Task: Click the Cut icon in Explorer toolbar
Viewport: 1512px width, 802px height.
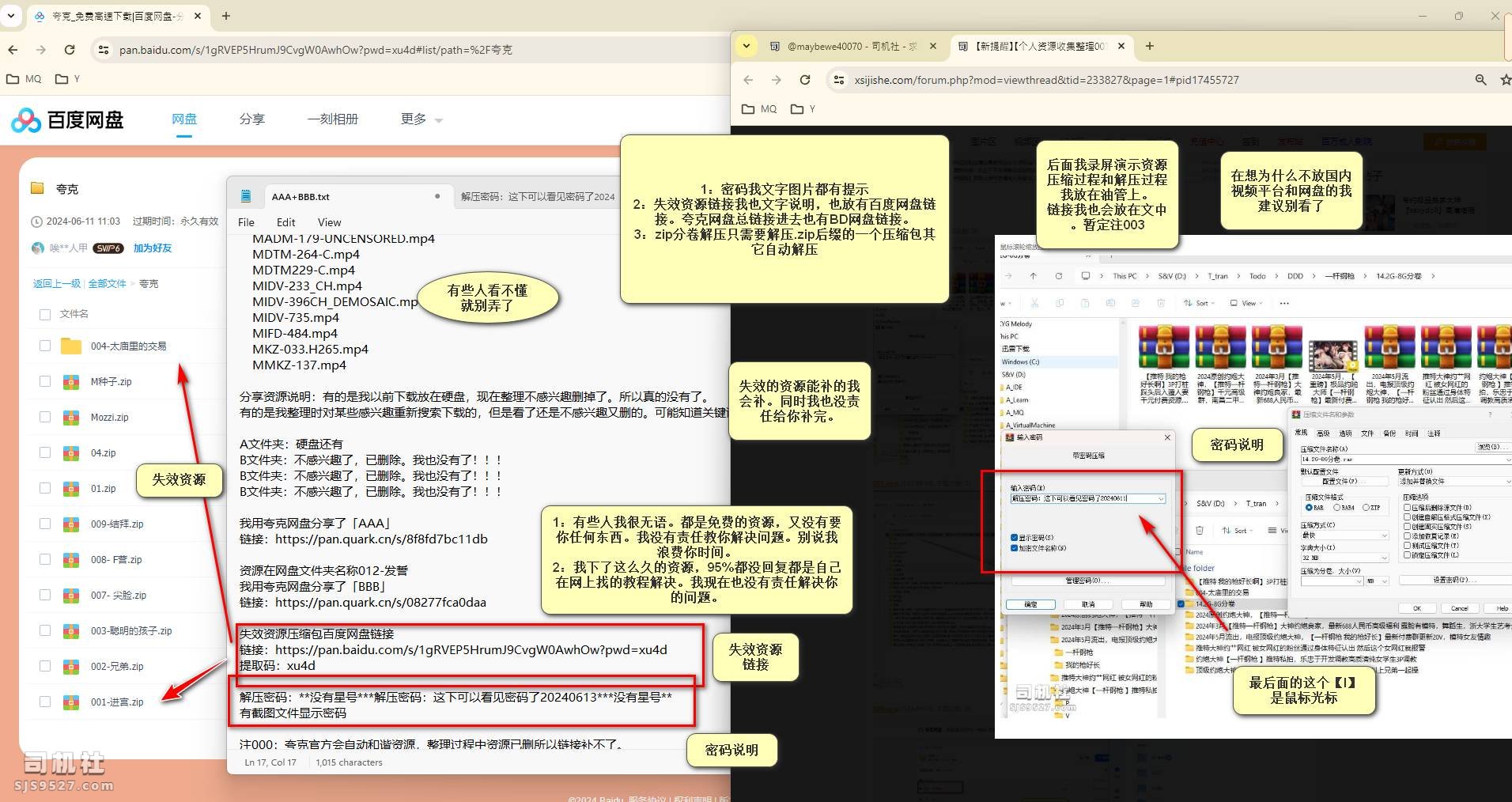Action: (x=1034, y=303)
